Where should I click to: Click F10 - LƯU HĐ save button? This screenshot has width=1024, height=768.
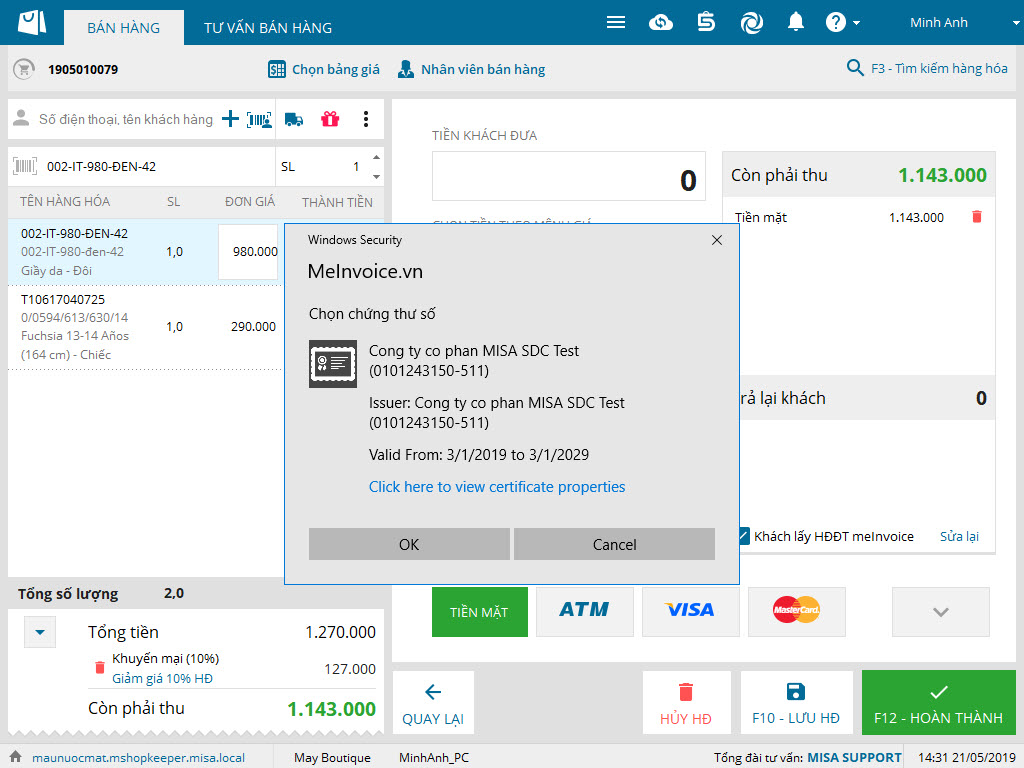[x=796, y=703]
